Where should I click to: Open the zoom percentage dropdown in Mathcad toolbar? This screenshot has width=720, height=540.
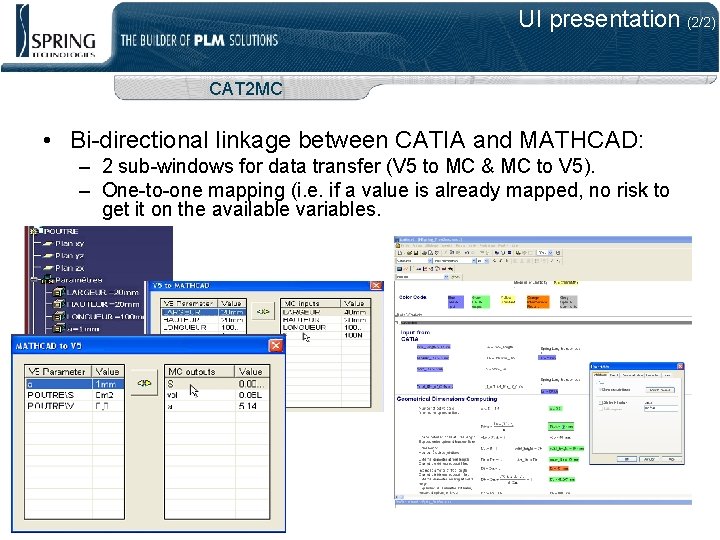coord(552,253)
